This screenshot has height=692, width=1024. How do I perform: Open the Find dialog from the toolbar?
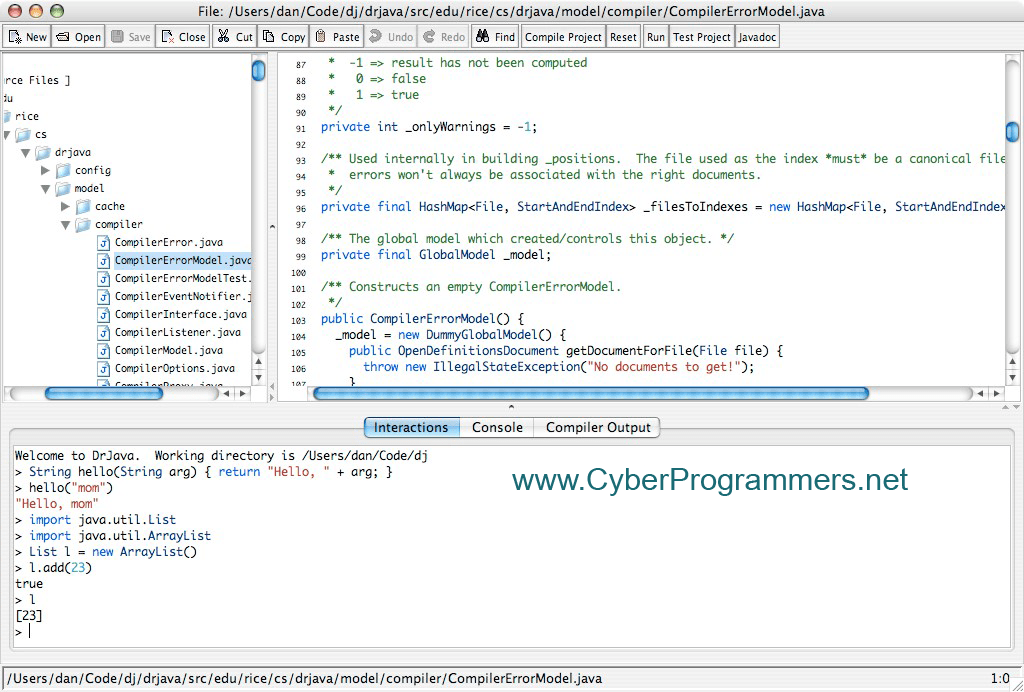[493, 35]
